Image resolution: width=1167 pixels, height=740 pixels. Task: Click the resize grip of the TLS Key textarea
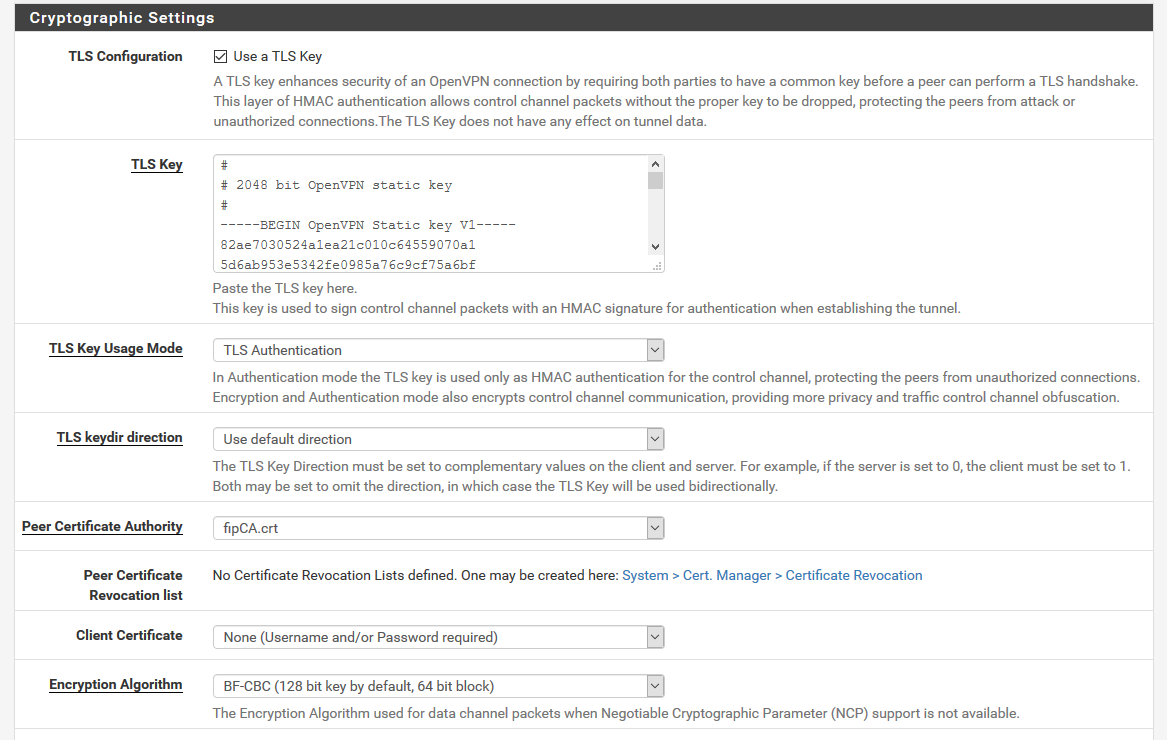tap(659, 263)
